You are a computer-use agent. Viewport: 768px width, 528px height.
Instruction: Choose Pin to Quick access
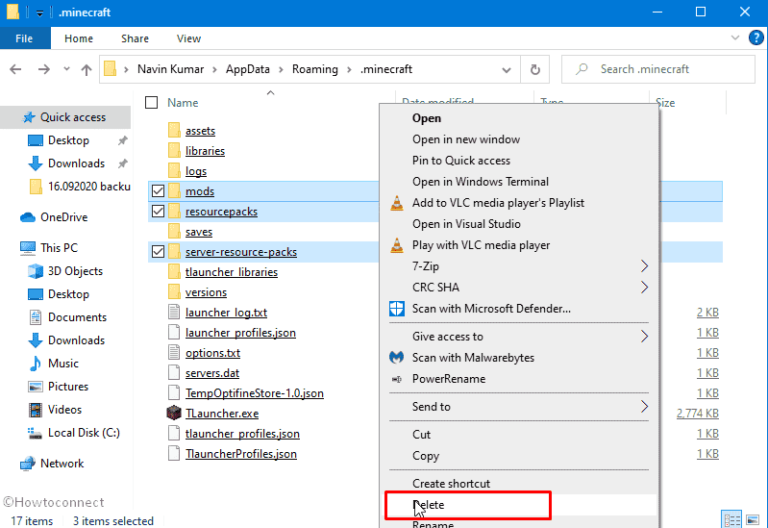click(x=461, y=161)
